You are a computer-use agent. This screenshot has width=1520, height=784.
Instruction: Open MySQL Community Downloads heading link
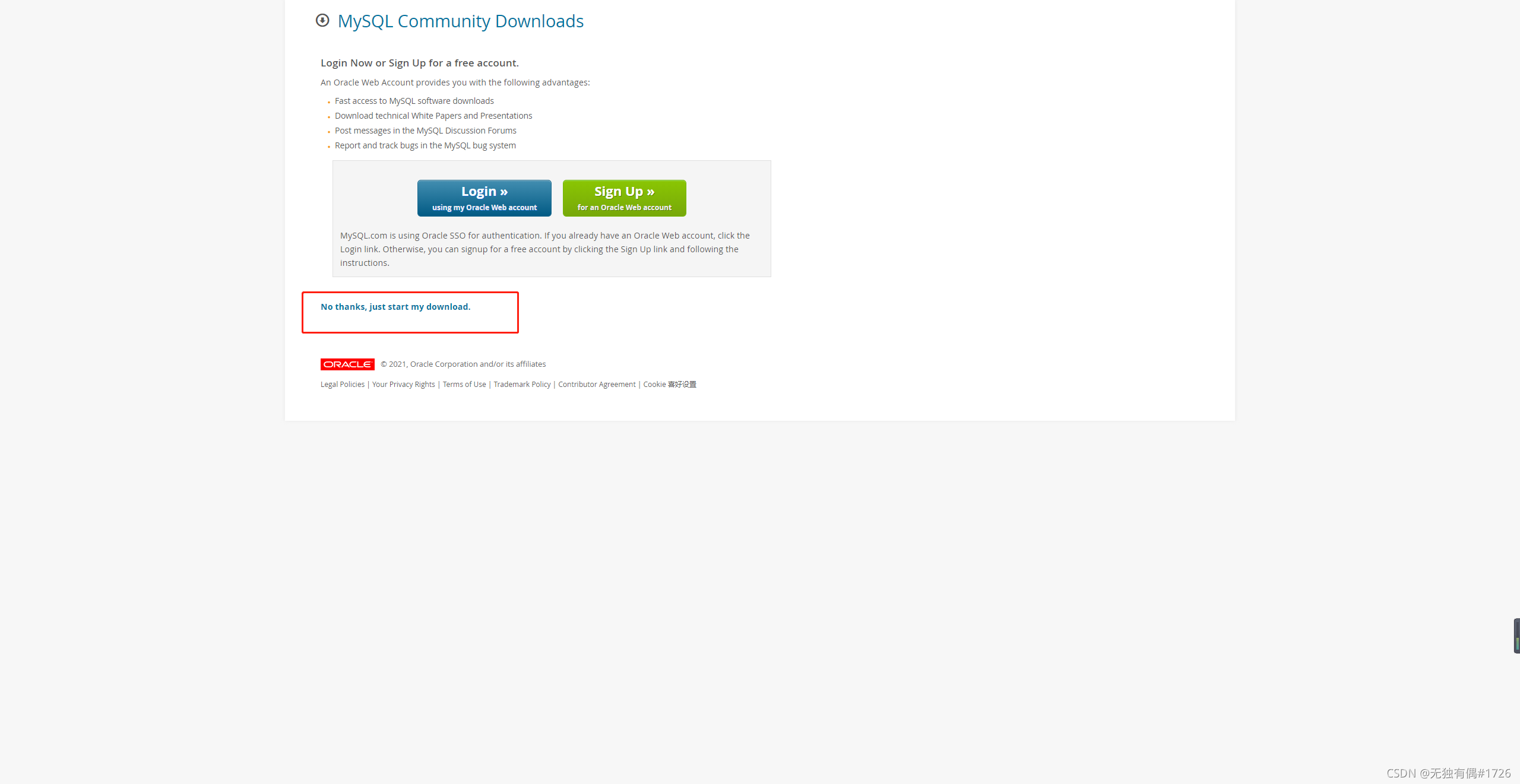pyautogui.click(x=460, y=21)
